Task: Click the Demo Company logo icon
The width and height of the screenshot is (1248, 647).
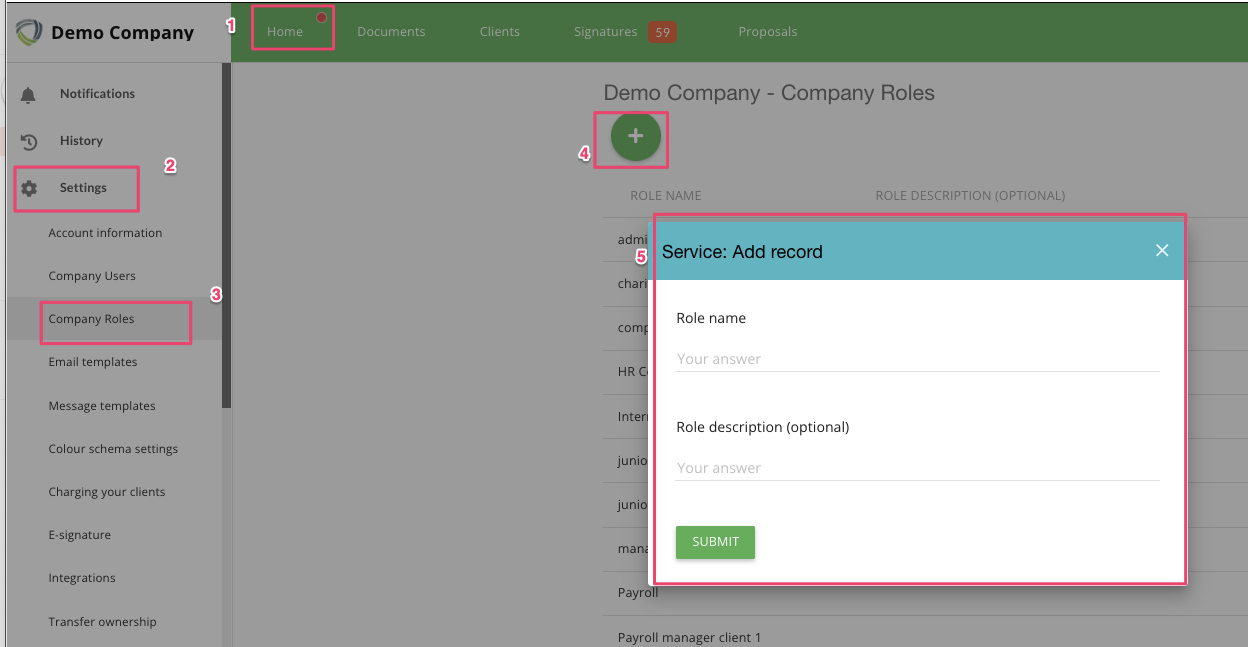Action: (x=29, y=32)
